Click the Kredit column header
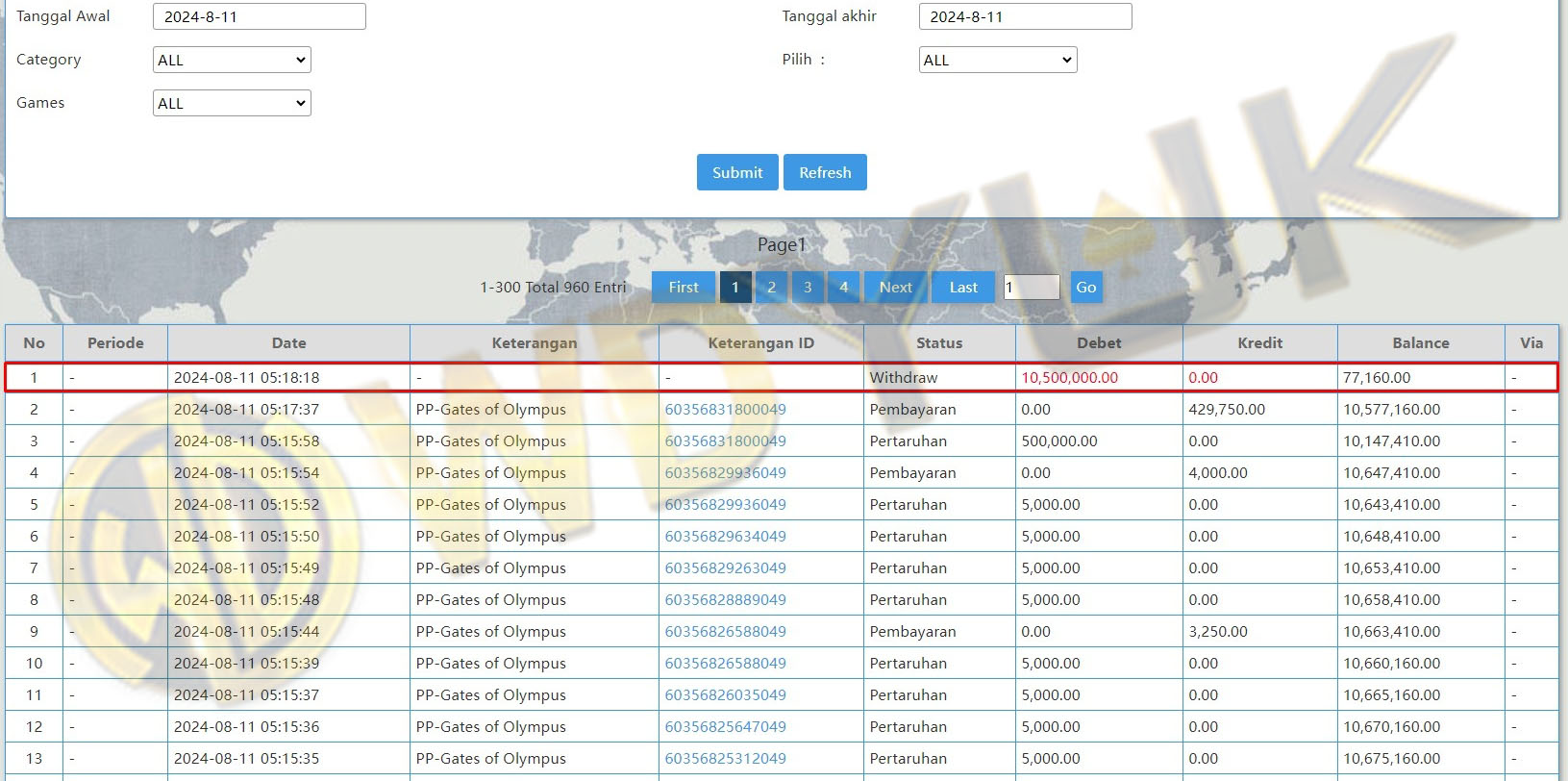This screenshot has height=781, width=1568. coord(1260,342)
